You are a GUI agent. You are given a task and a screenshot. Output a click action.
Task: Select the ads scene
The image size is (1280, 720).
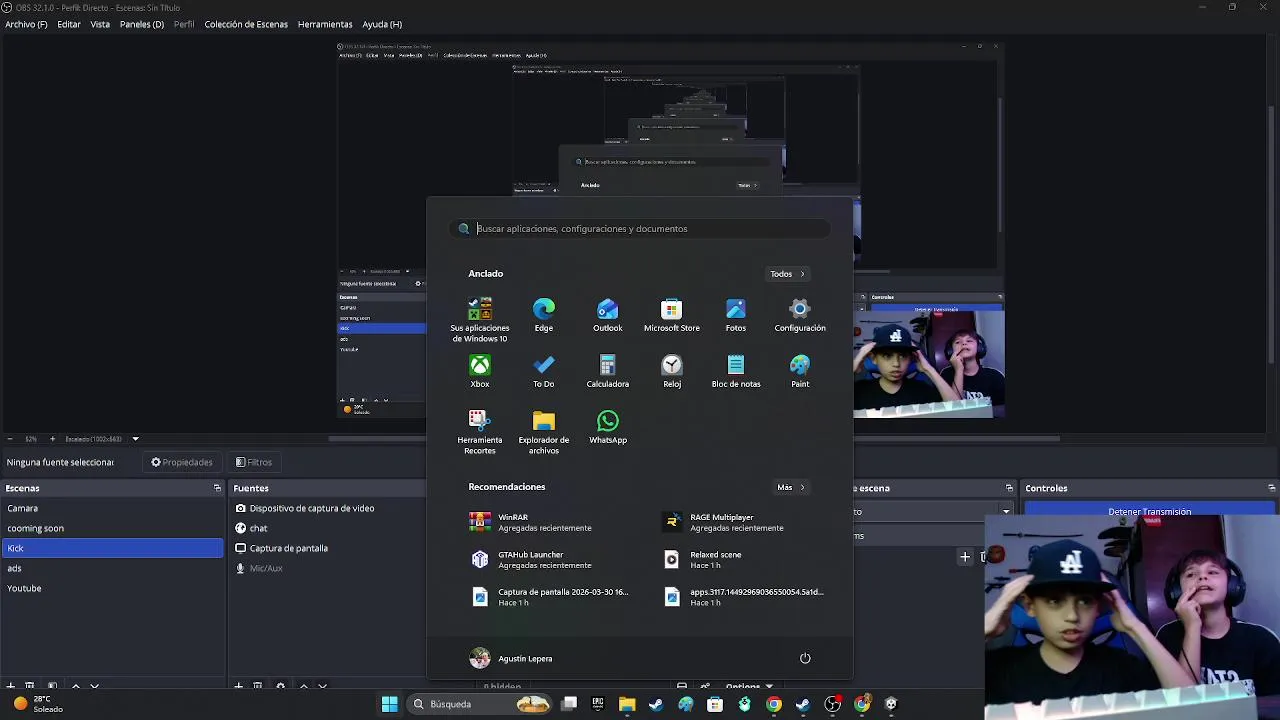coord(113,568)
